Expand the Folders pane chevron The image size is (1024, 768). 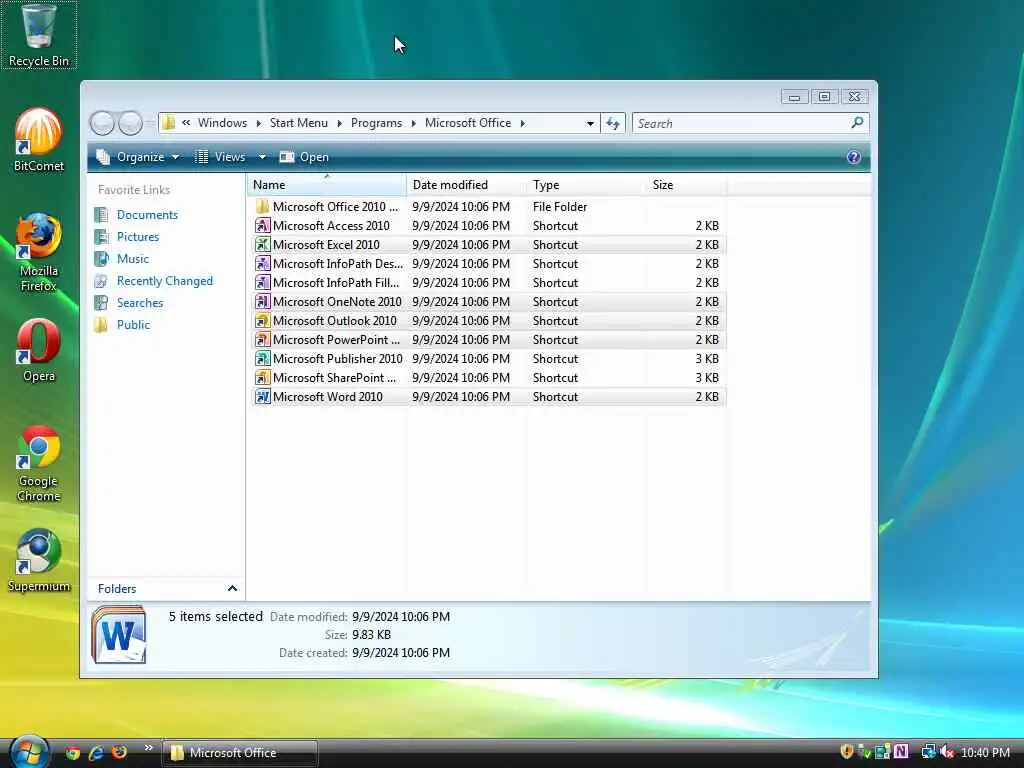[x=232, y=588]
